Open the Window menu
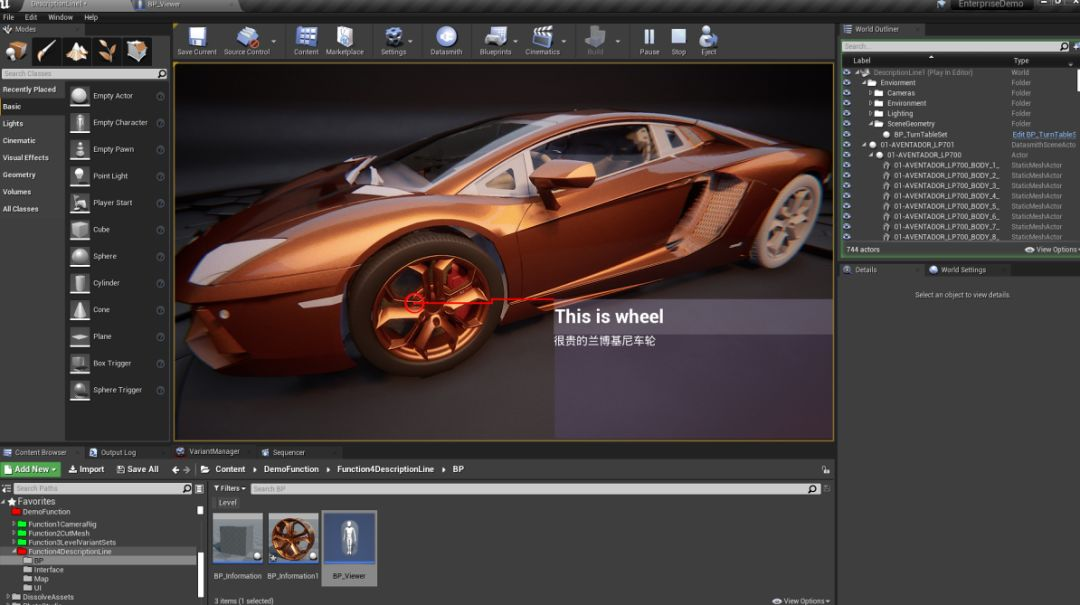This screenshot has width=1080, height=605. (60, 17)
